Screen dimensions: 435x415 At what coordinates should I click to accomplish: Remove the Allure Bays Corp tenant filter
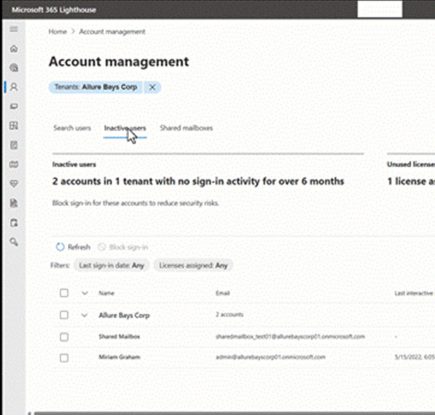(x=152, y=87)
